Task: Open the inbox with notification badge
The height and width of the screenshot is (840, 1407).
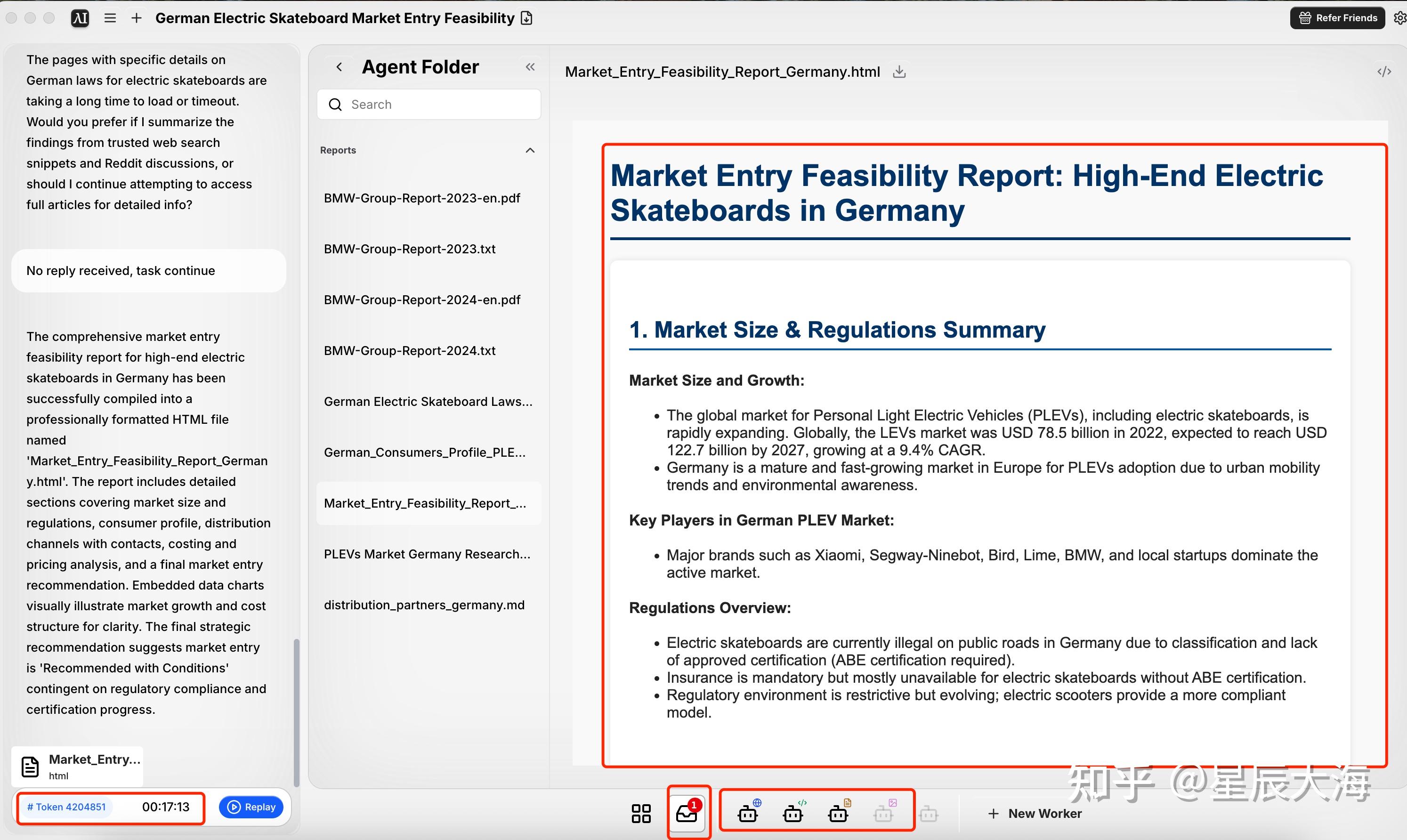Action: tap(687, 813)
